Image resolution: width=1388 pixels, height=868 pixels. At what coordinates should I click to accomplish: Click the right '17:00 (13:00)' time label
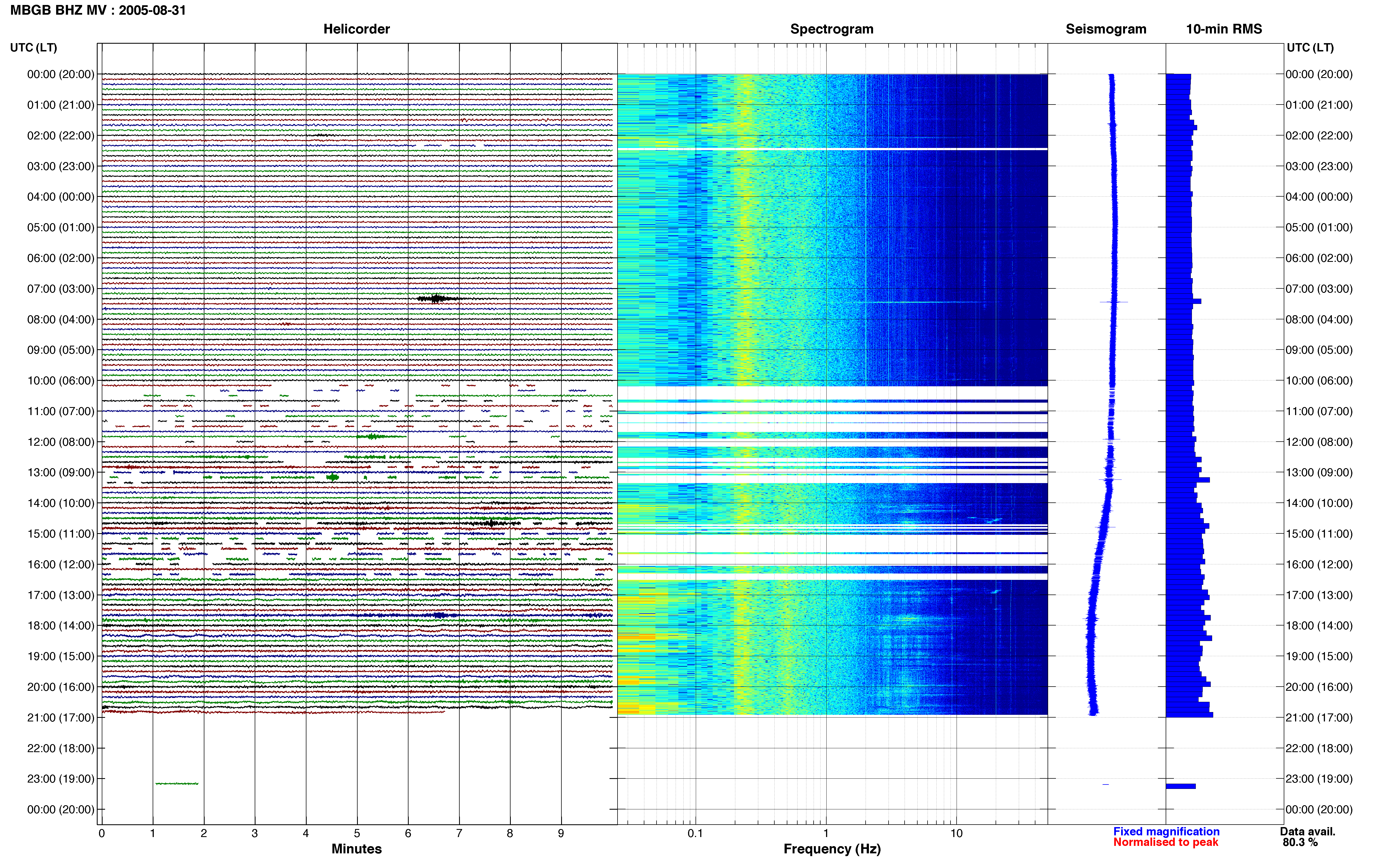(x=1319, y=595)
